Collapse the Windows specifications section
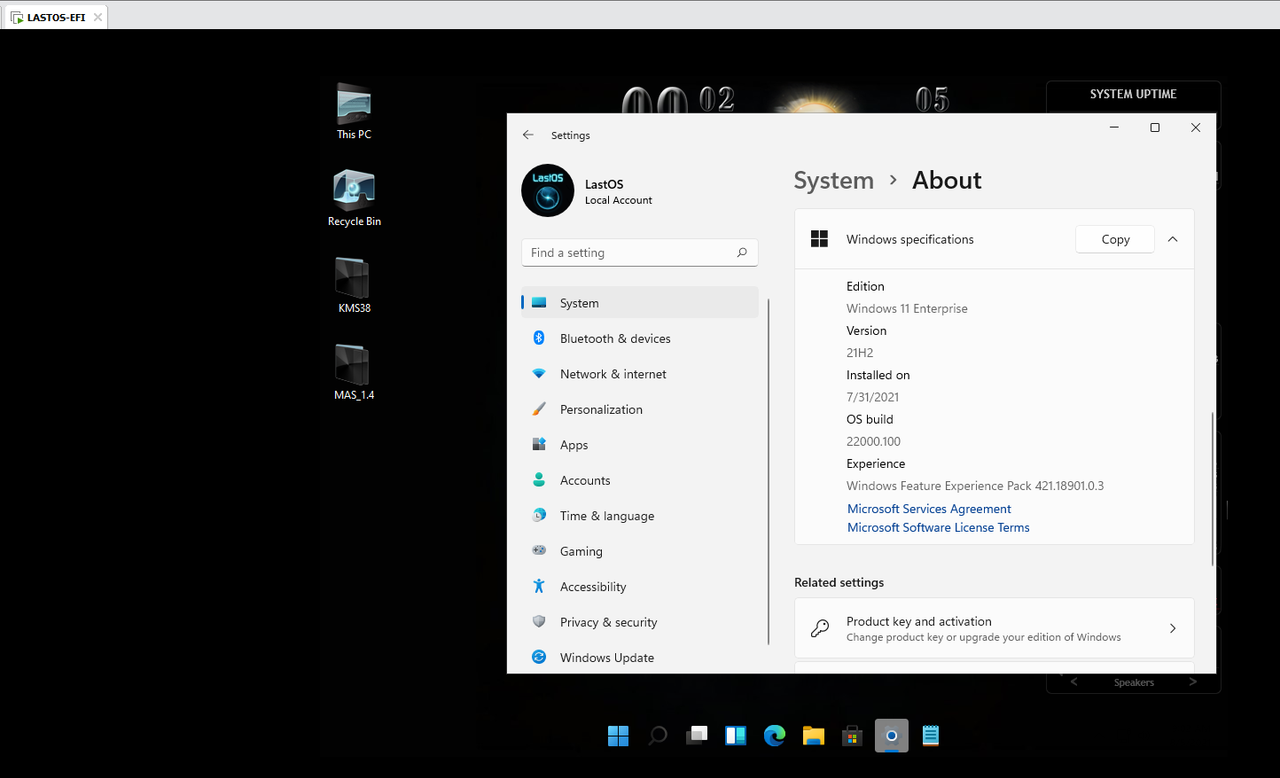This screenshot has height=778, width=1280. pyautogui.click(x=1173, y=239)
